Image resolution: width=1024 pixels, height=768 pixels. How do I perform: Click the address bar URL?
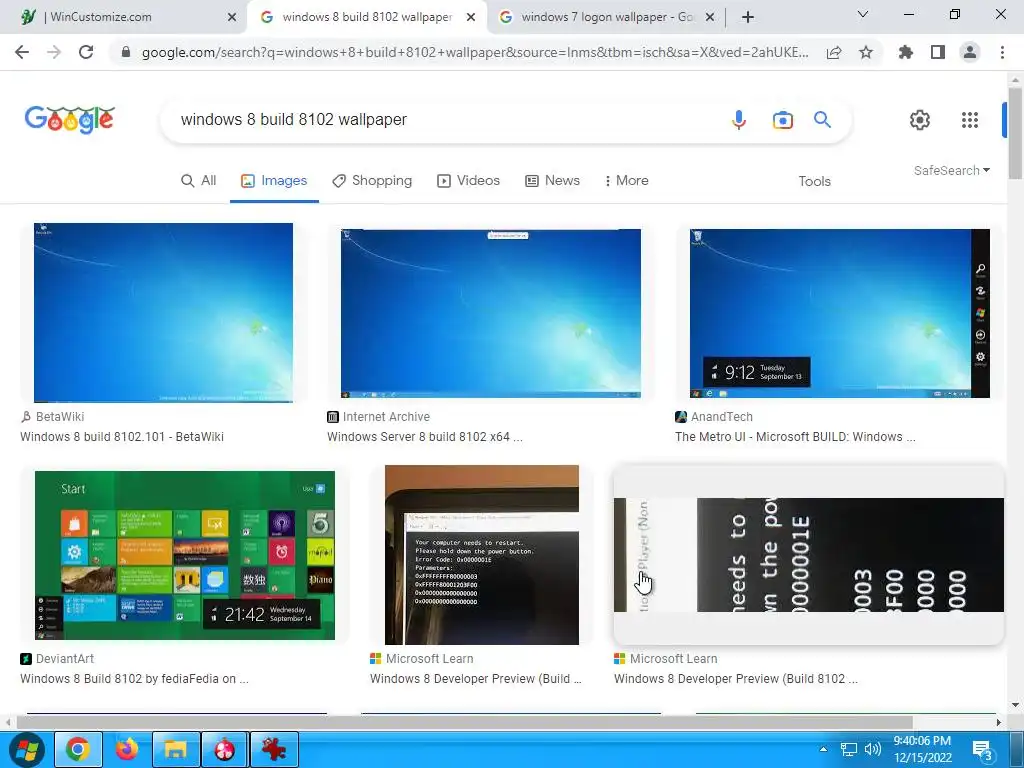(x=475, y=52)
